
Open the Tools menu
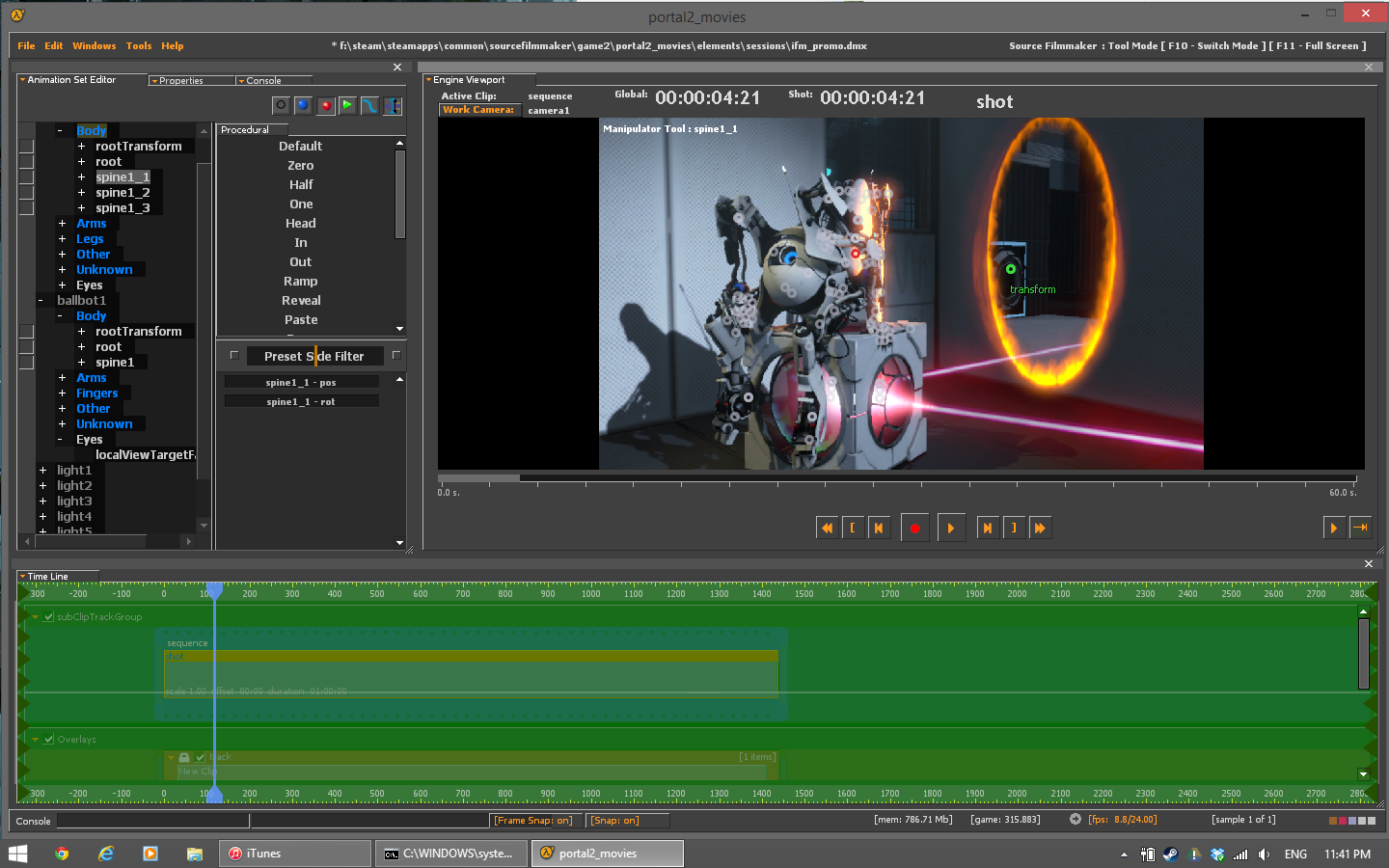[139, 45]
